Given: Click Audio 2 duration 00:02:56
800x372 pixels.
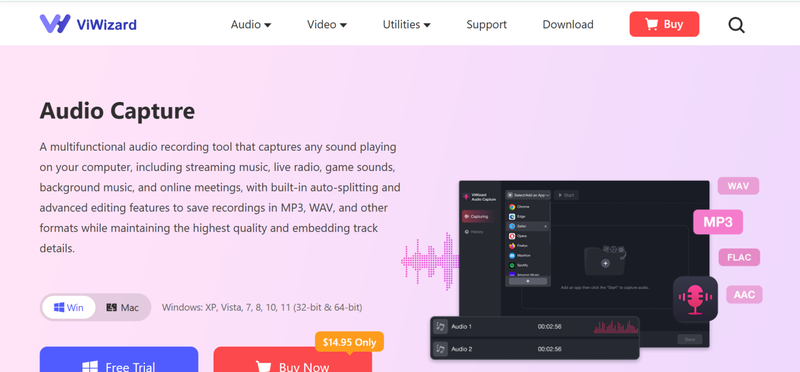Looking at the screenshot, I should [549, 349].
